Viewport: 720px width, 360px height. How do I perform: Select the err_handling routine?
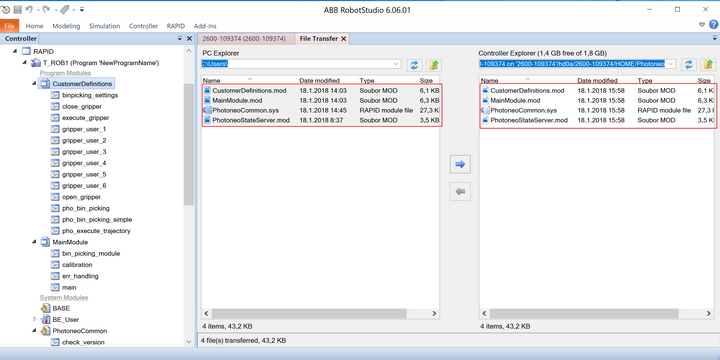pyautogui.click(x=80, y=276)
